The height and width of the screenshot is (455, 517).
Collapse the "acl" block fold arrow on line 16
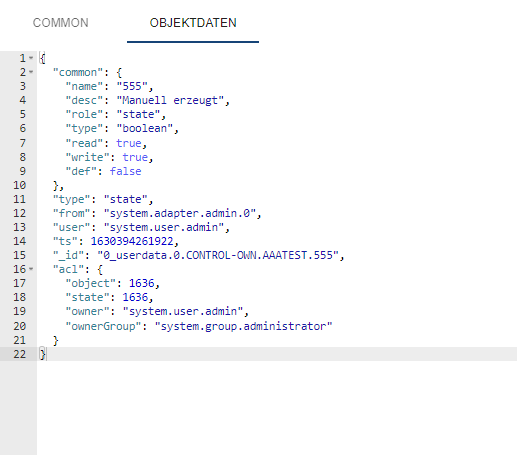coord(31,269)
